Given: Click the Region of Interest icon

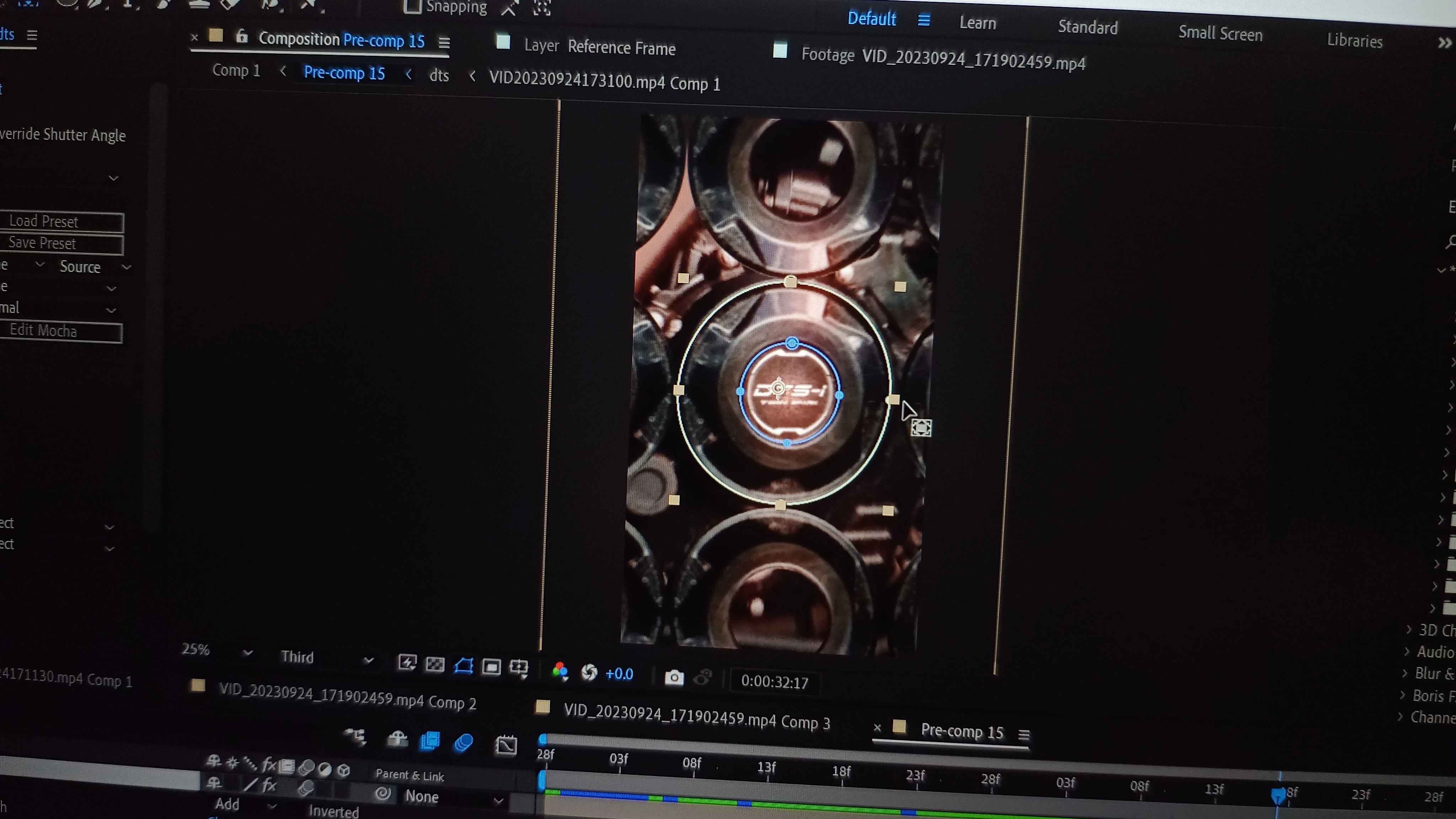Looking at the screenshot, I should [x=491, y=667].
